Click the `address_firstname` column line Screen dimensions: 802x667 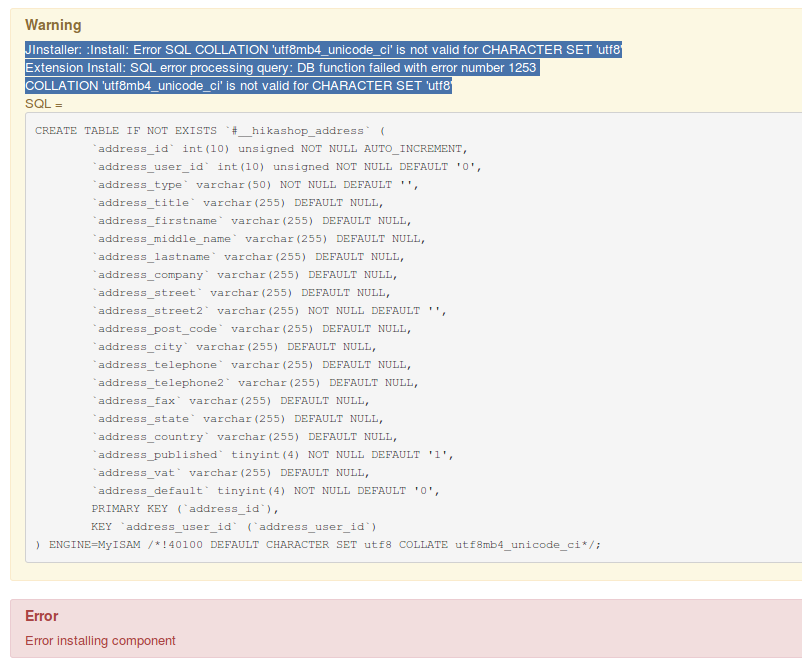pos(252,220)
